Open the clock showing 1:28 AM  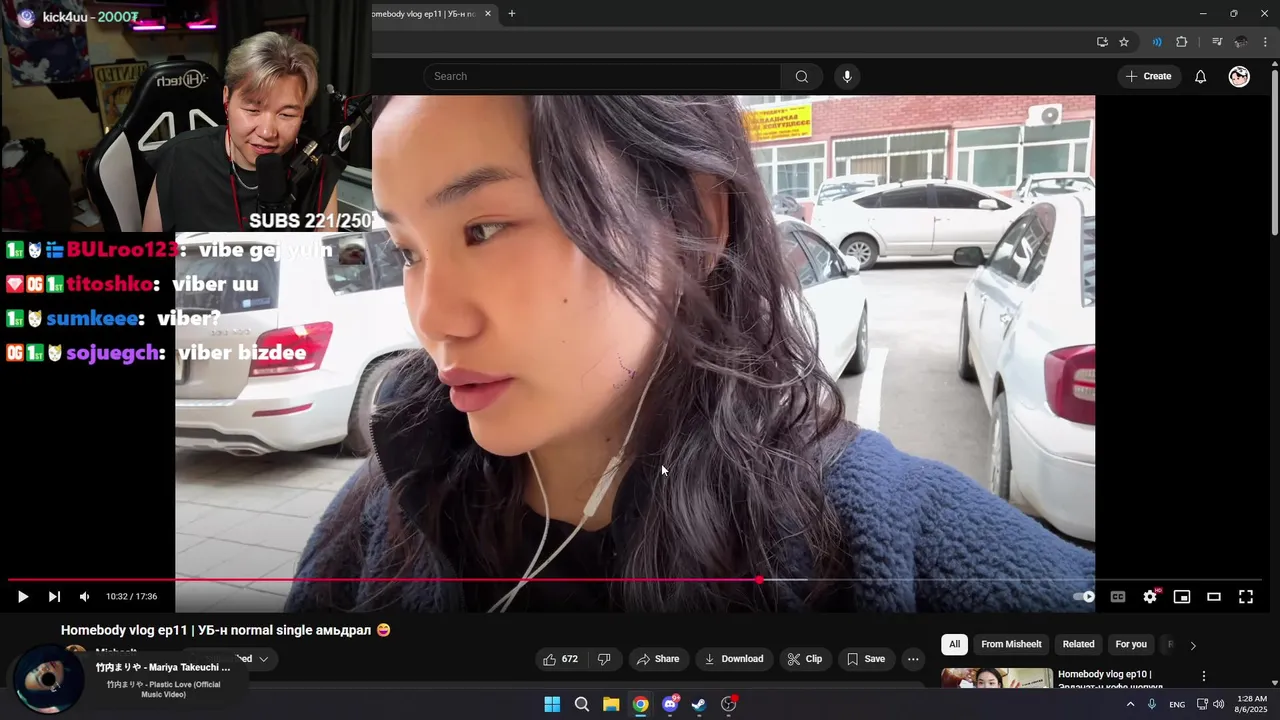click(1252, 704)
